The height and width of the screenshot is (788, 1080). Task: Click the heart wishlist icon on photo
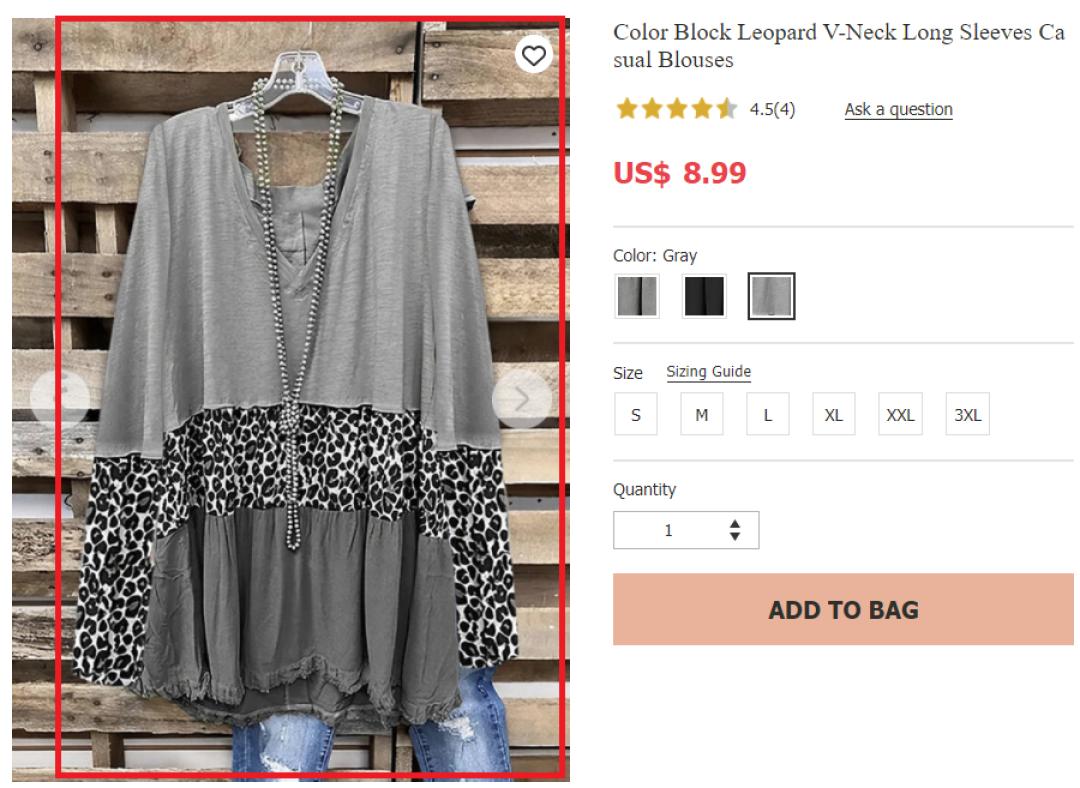(x=535, y=56)
